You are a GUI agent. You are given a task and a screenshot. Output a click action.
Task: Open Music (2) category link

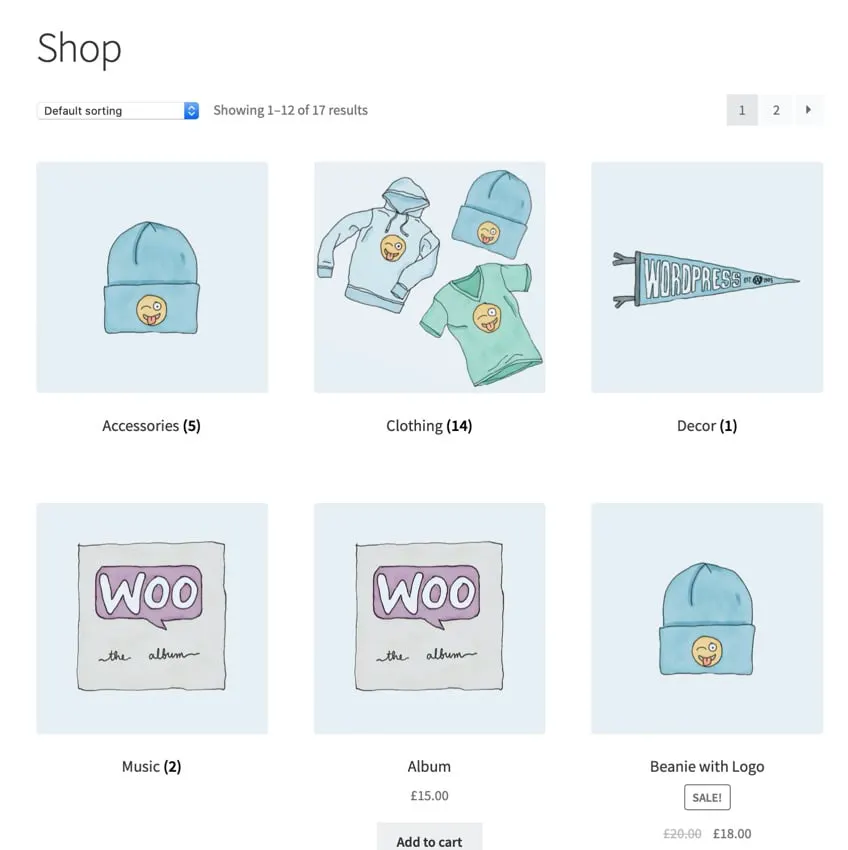pos(151,767)
